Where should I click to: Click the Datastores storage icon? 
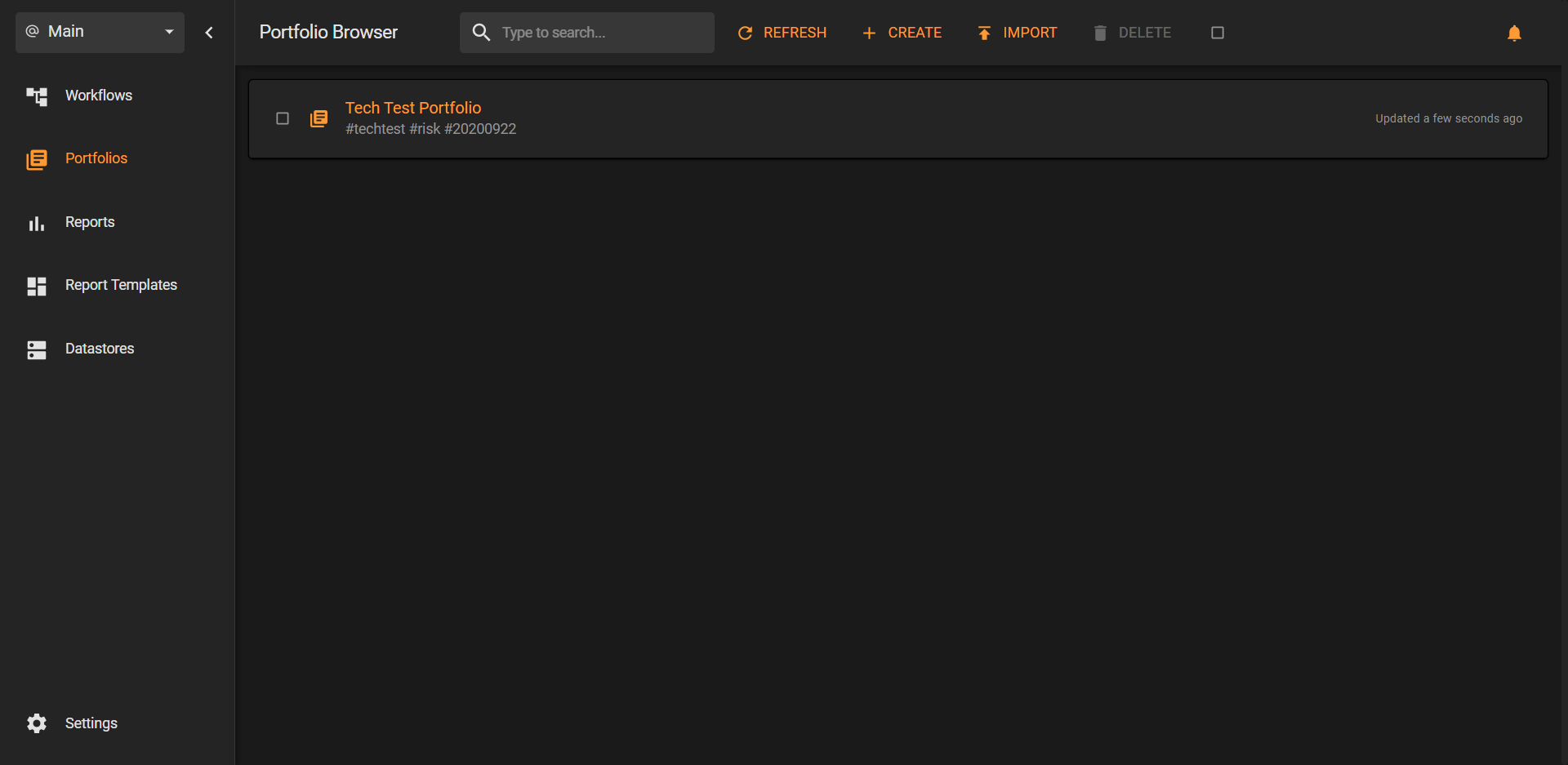37,349
